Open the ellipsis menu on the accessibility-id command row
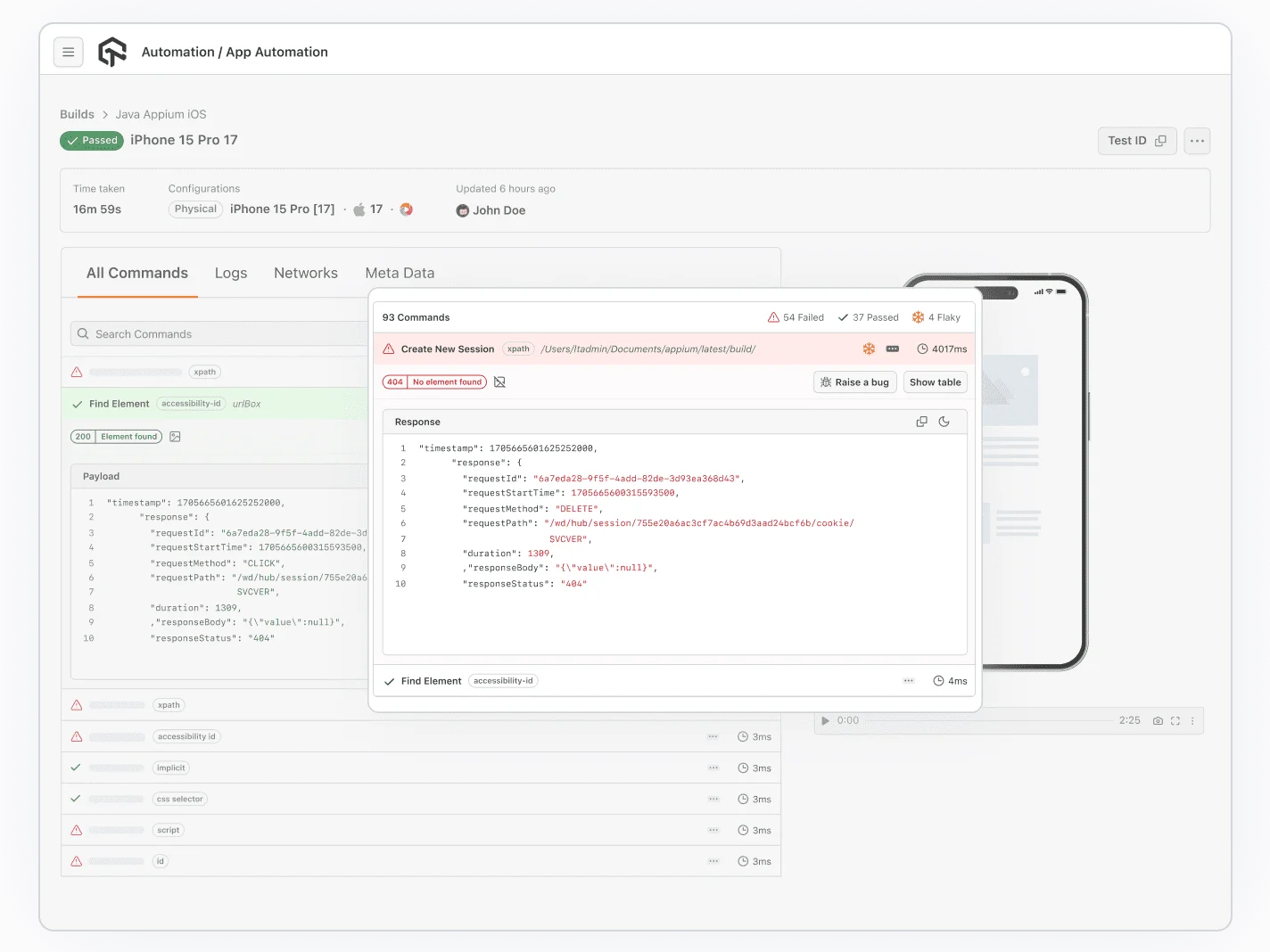 (x=713, y=736)
